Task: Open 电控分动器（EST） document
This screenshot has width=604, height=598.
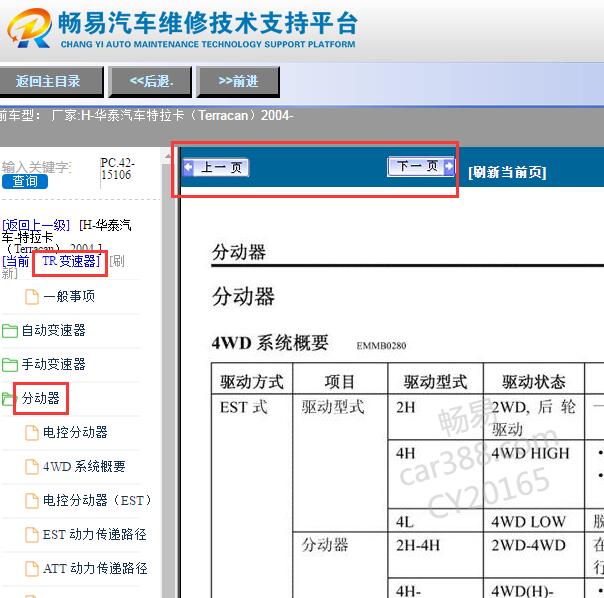Action: coord(97,500)
